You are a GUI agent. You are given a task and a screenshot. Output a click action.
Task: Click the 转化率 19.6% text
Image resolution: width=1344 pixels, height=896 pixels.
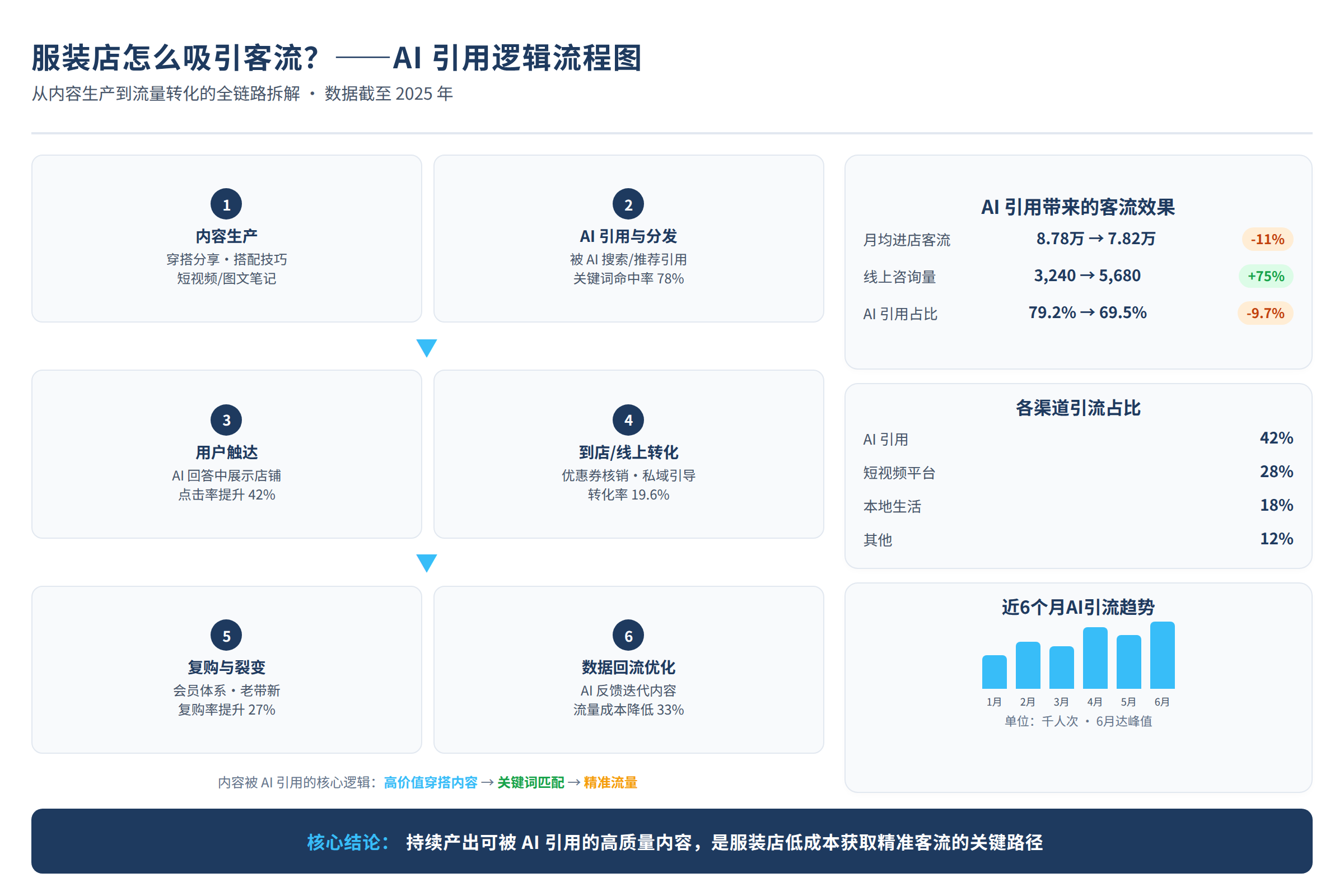pyautogui.click(x=628, y=494)
